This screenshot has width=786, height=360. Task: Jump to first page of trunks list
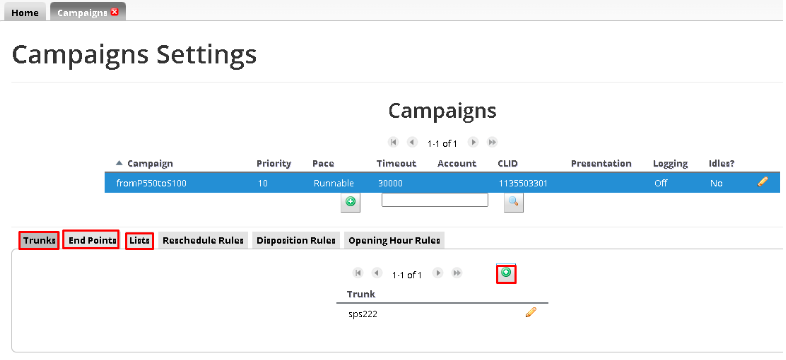[x=358, y=273]
